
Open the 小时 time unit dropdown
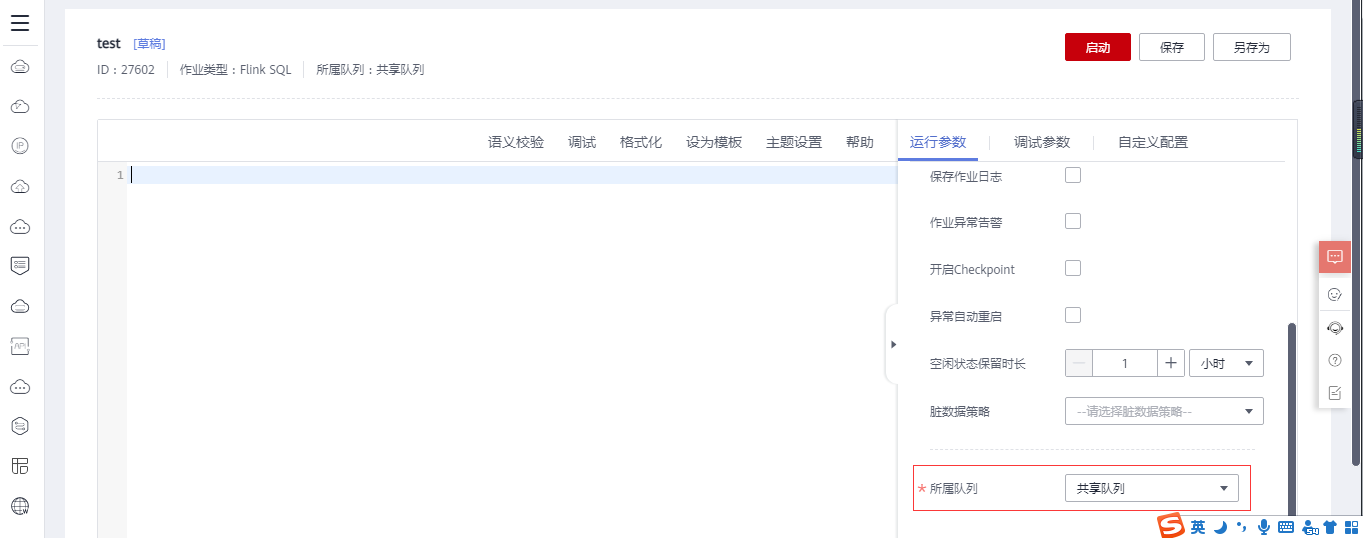(x=1226, y=363)
